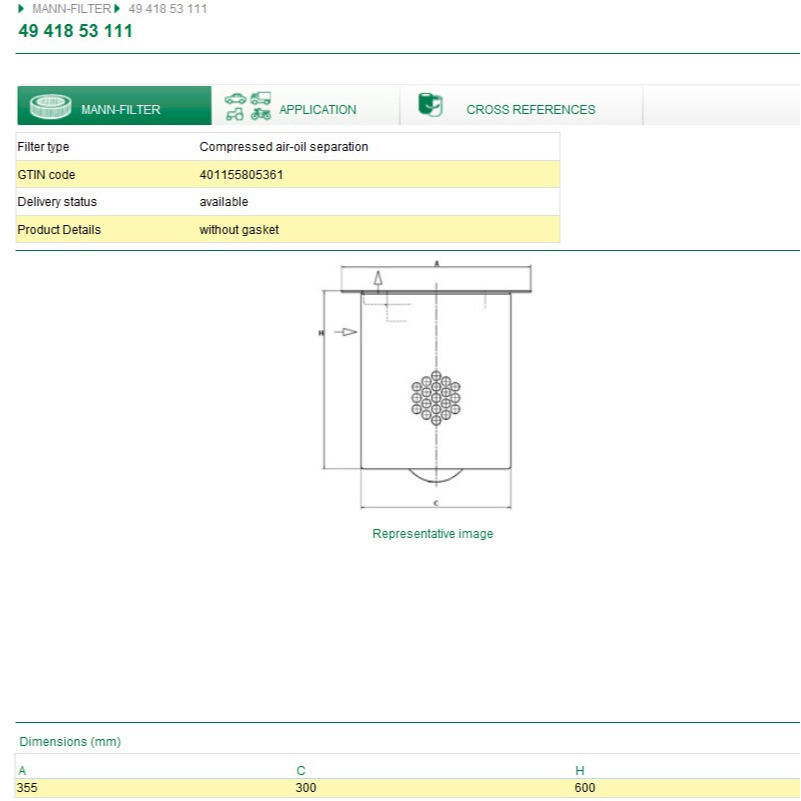Select dimension column header H

[x=580, y=770]
